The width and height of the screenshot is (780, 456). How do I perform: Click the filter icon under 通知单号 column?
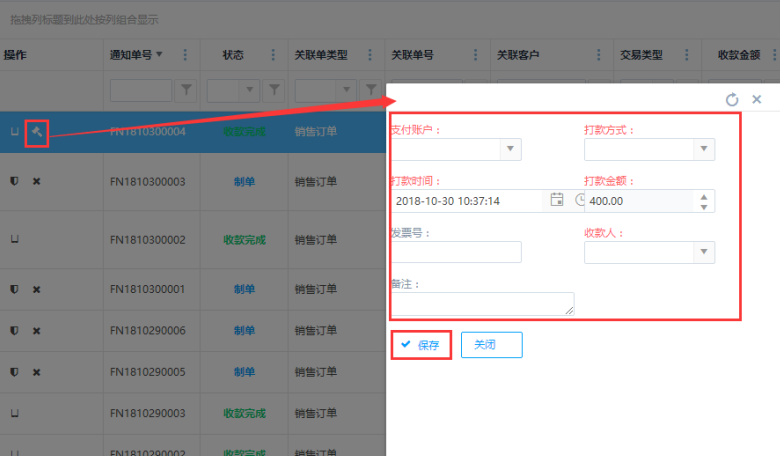click(186, 90)
